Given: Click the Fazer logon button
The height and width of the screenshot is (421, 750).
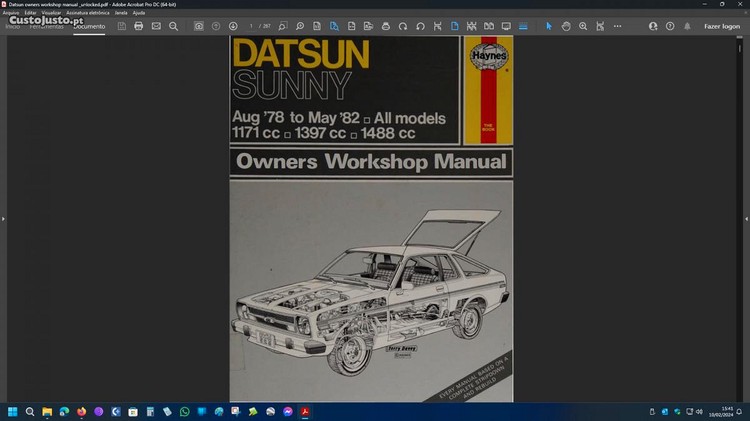Looking at the screenshot, I should pos(722,26).
